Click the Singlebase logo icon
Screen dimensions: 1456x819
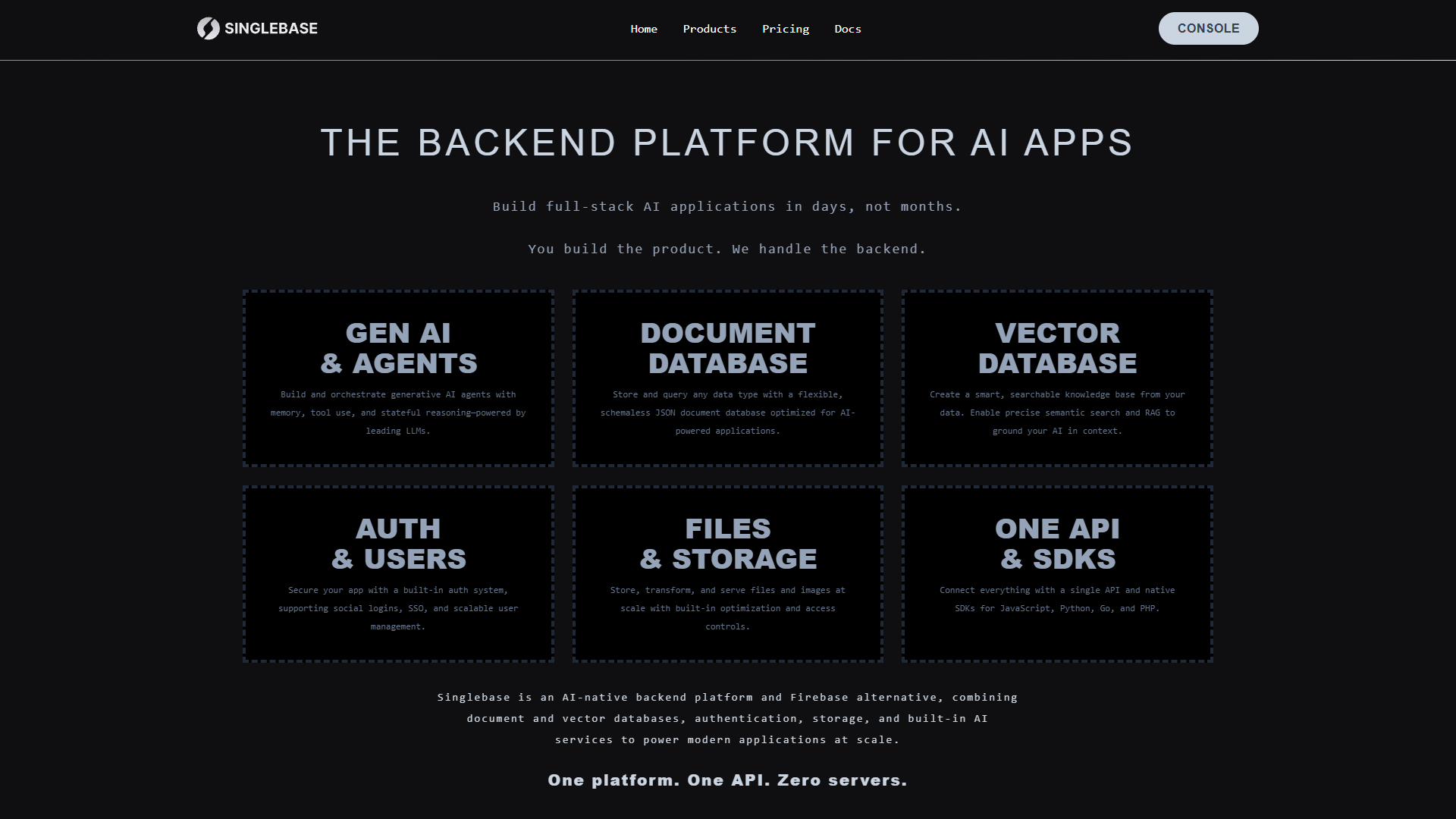[208, 28]
